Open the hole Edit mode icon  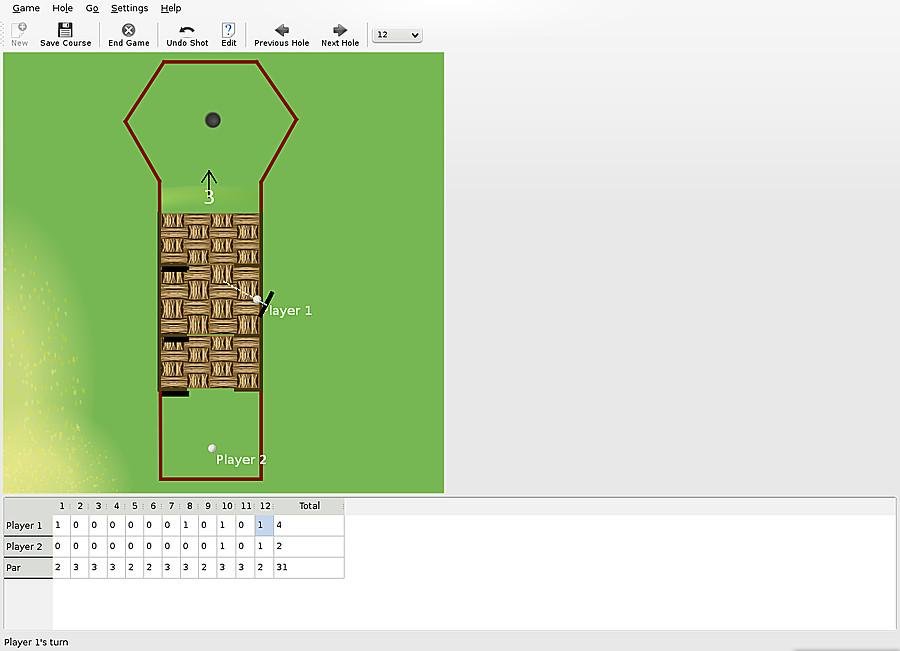coord(229,30)
